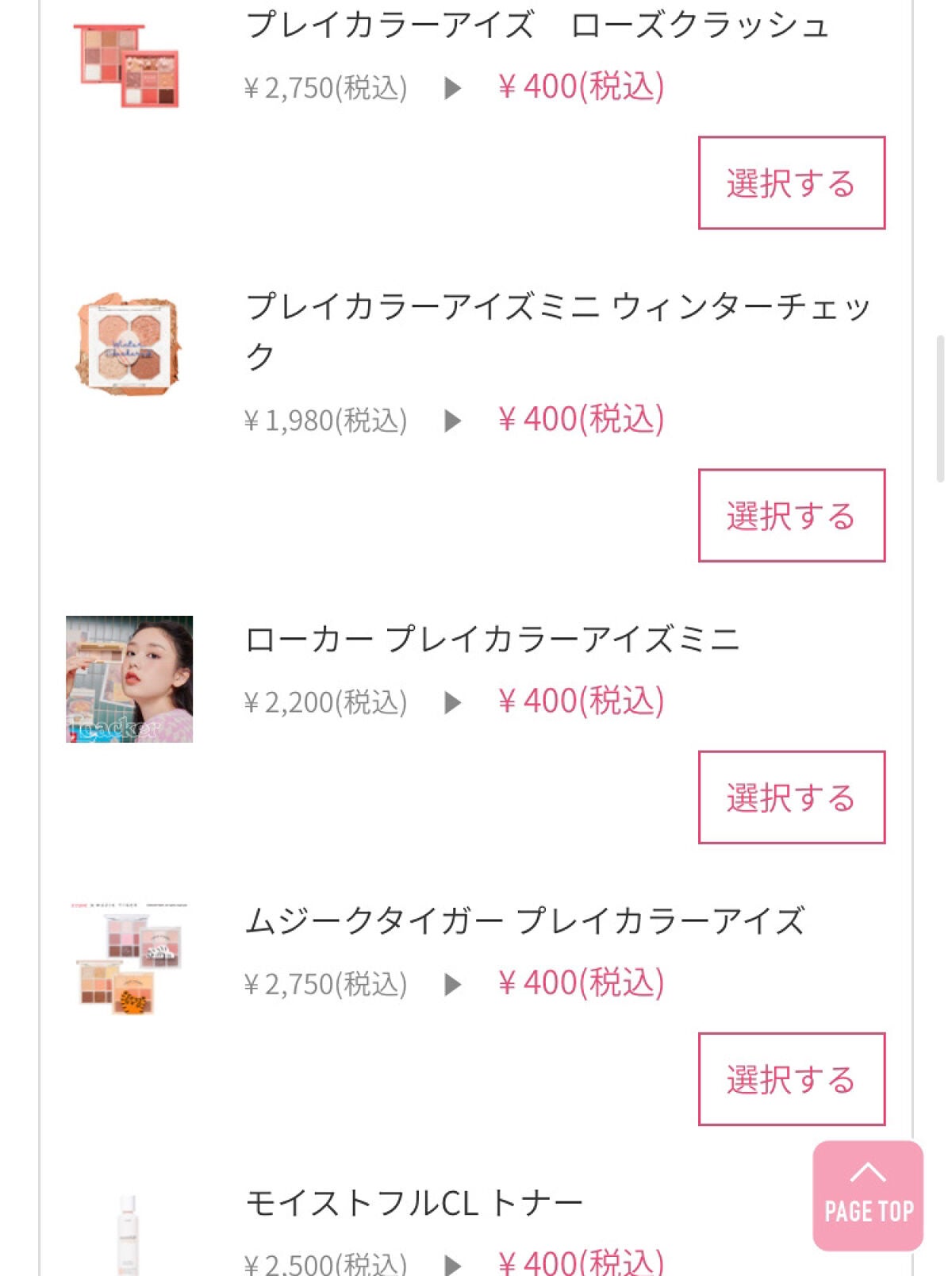Select the ウィンターチェック mini palette
952x1276 pixels.
[x=791, y=515]
